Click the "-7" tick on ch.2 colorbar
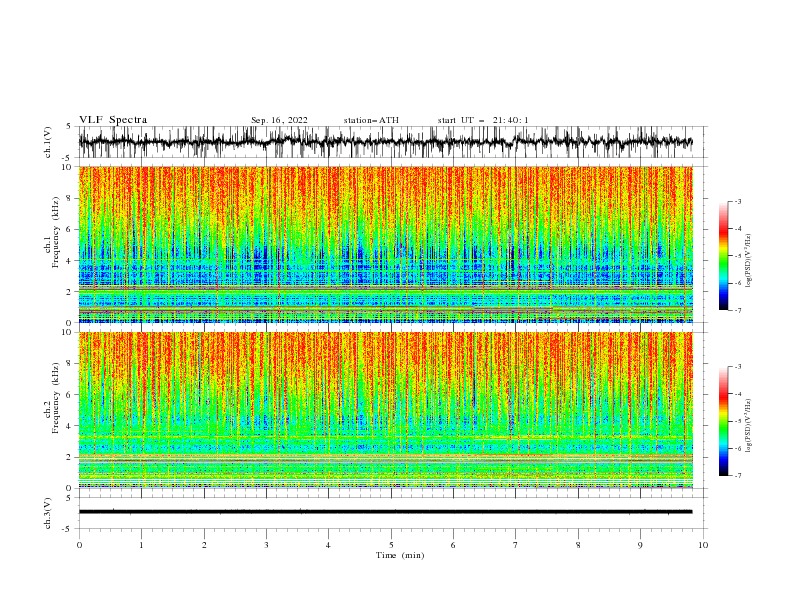Screen dimensions: 792x612 coord(737,476)
